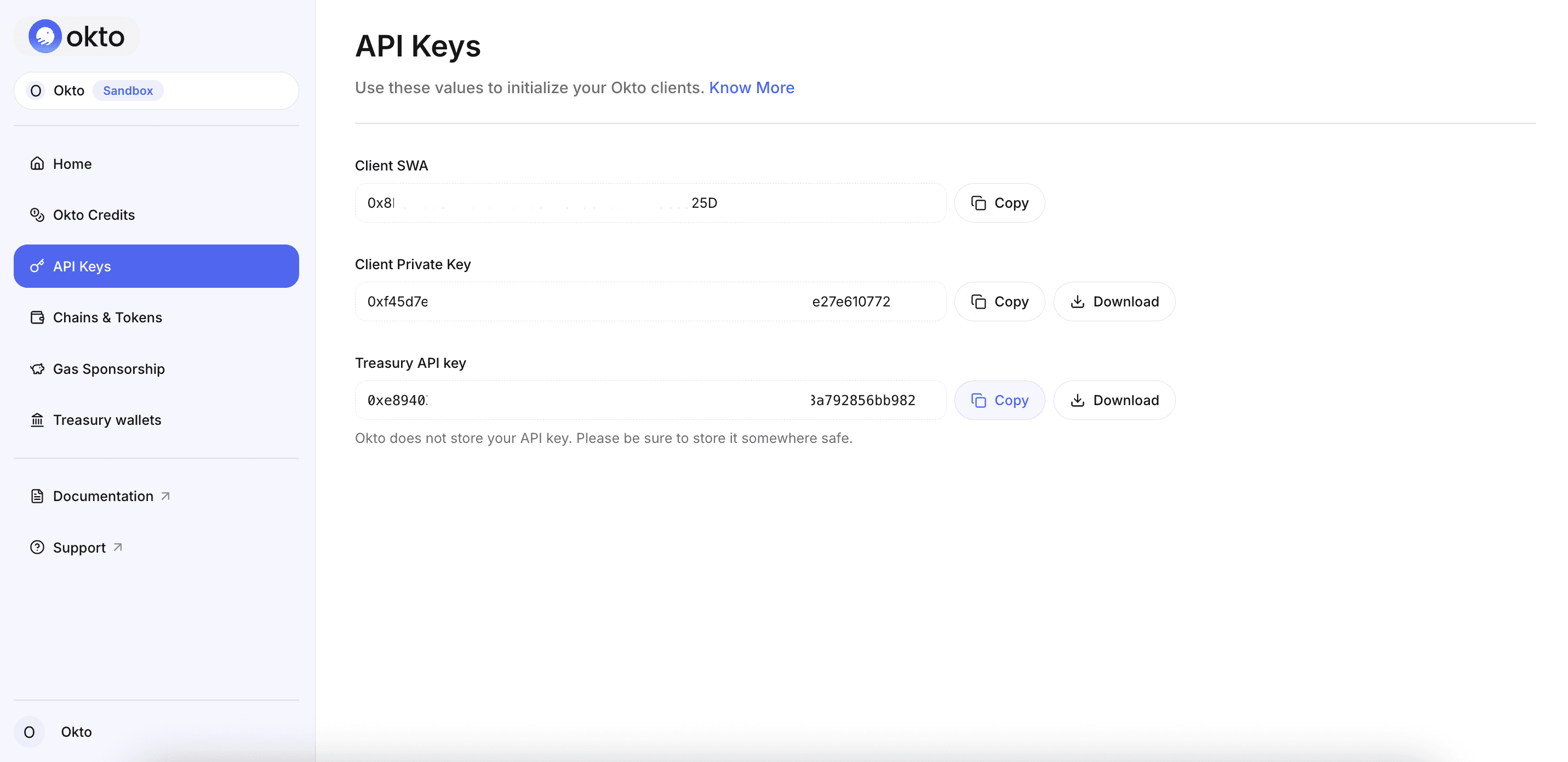Click the Support external arrow icon
The height and width of the screenshot is (762, 1568).
117,548
